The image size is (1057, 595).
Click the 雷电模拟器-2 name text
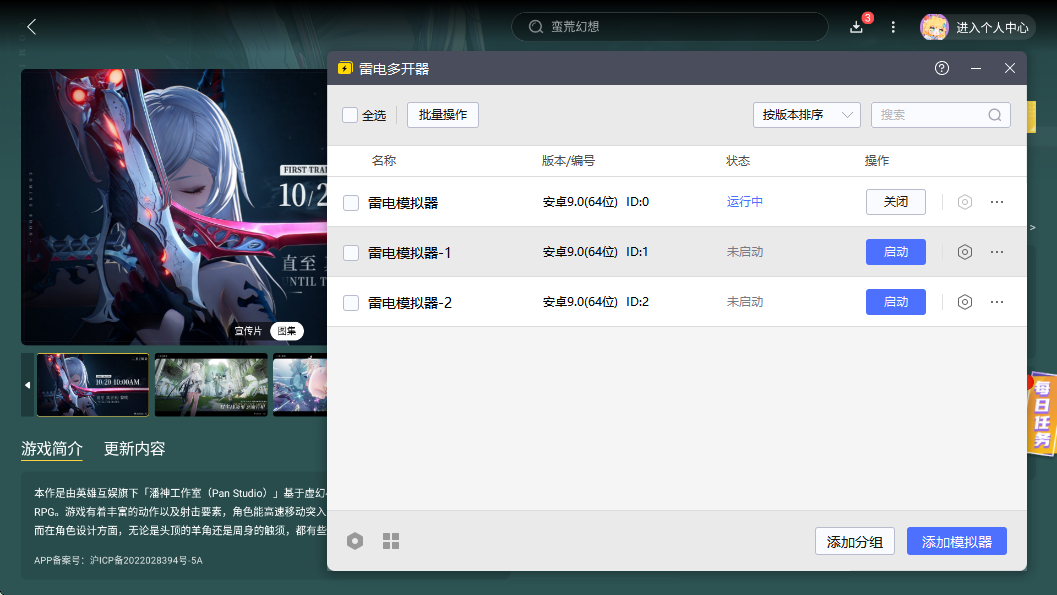click(410, 303)
